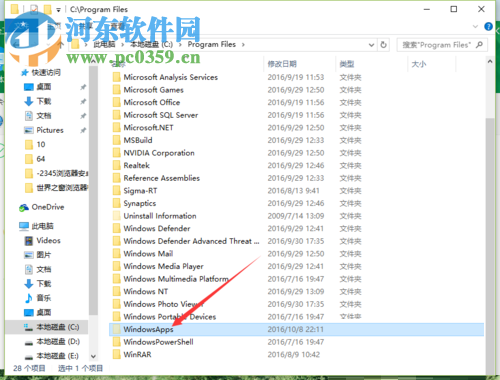
Task: Select the Windows Mail folder icon
Action: (116, 254)
